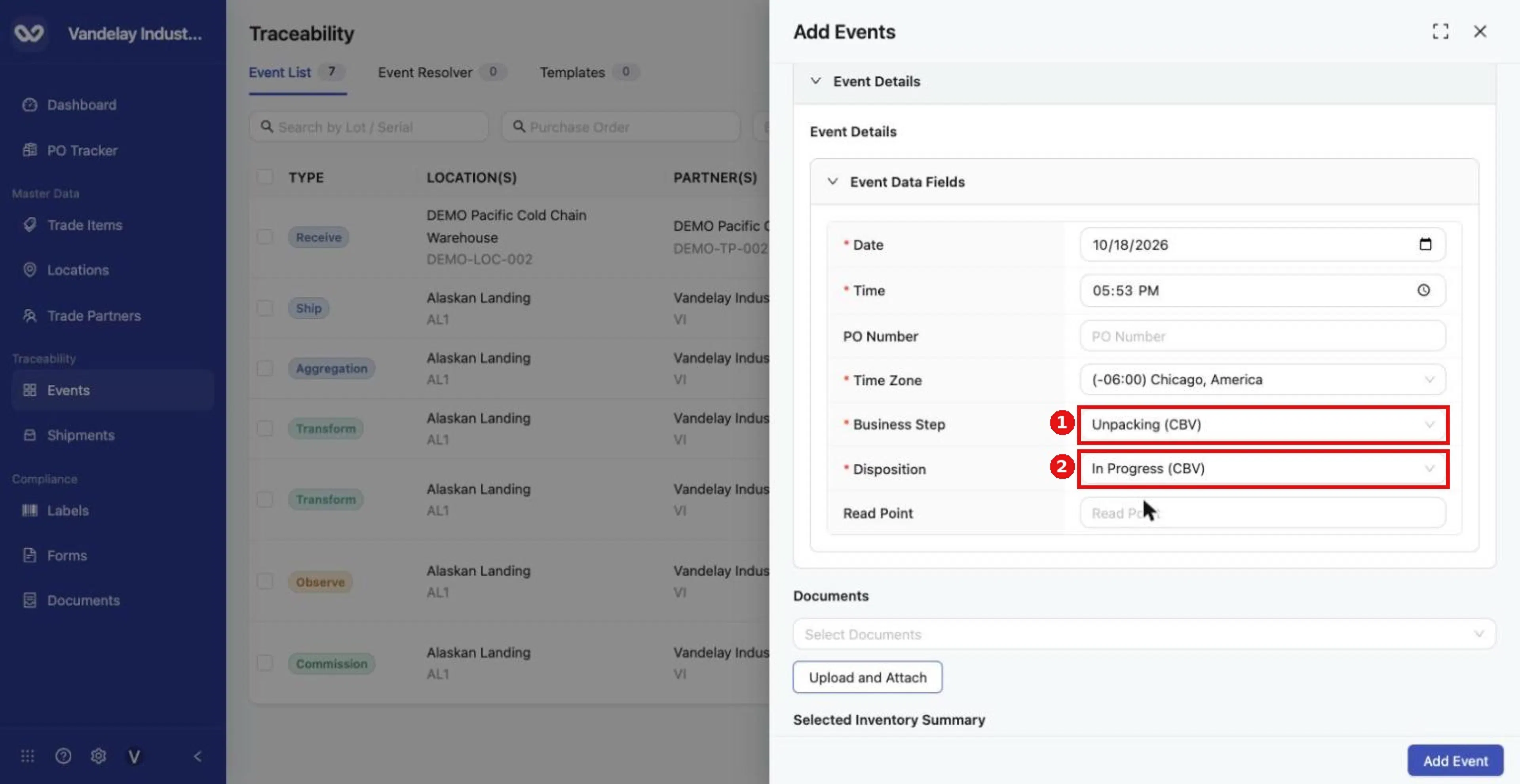Click the V user avatar in the sidebar footer

134,756
